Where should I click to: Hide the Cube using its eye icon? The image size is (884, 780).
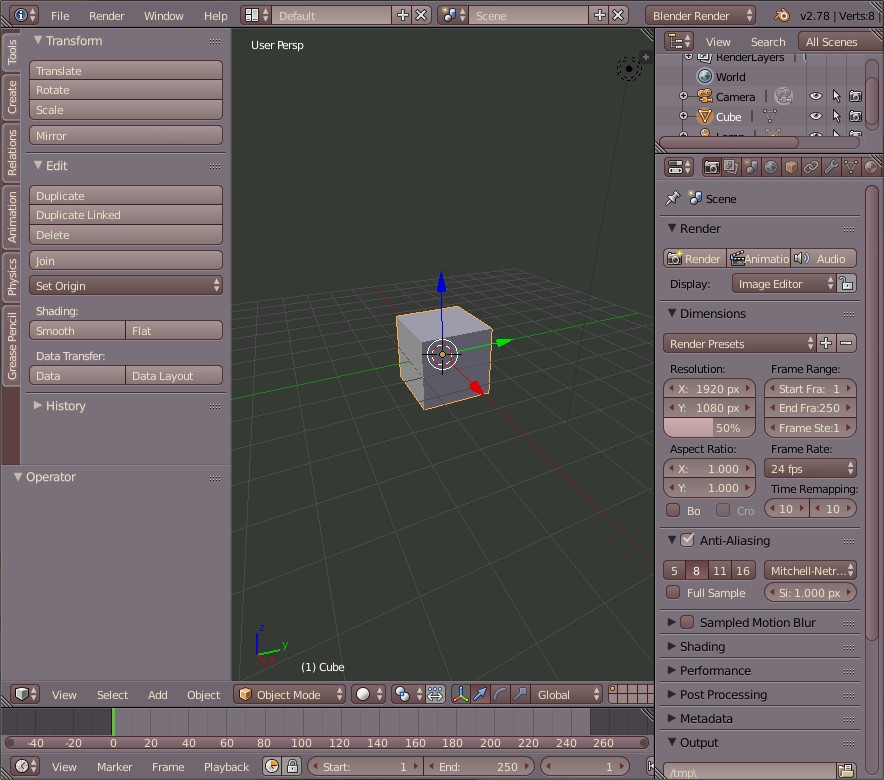tap(816, 117)
